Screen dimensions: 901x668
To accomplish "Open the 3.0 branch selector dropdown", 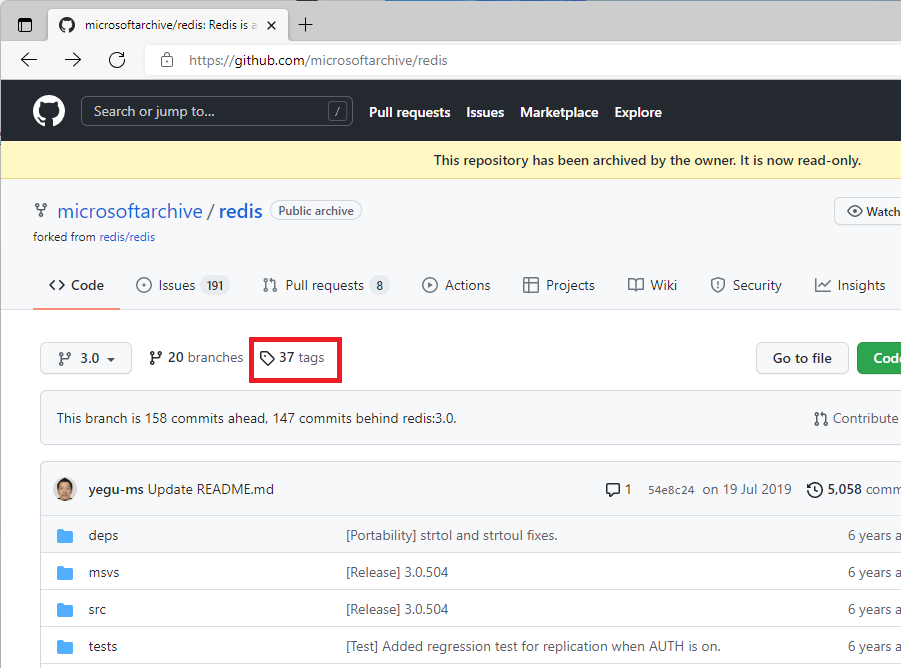I will coord(86,358).
